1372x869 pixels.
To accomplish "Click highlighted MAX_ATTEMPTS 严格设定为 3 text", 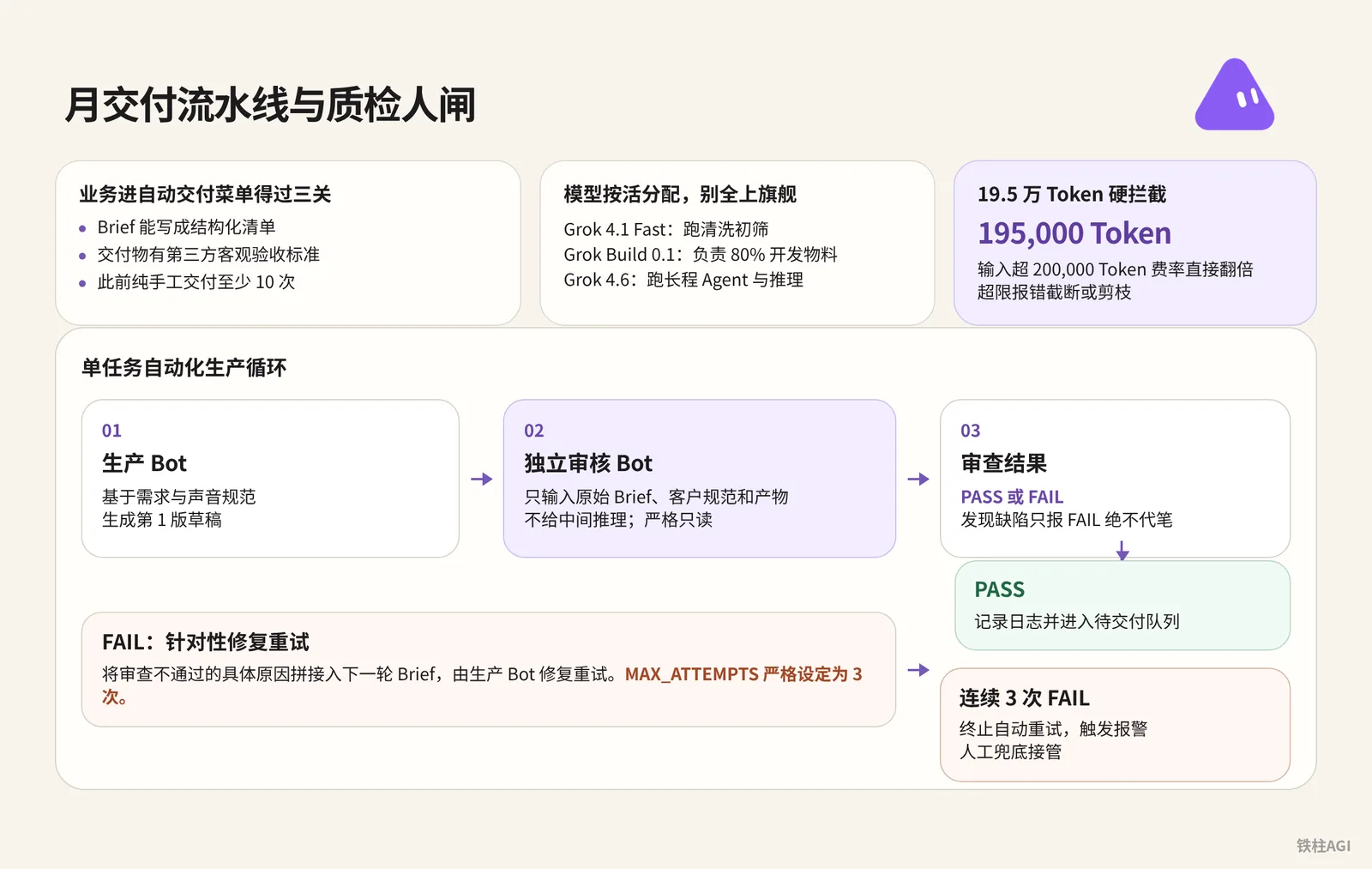I will (x=743, y=674).
